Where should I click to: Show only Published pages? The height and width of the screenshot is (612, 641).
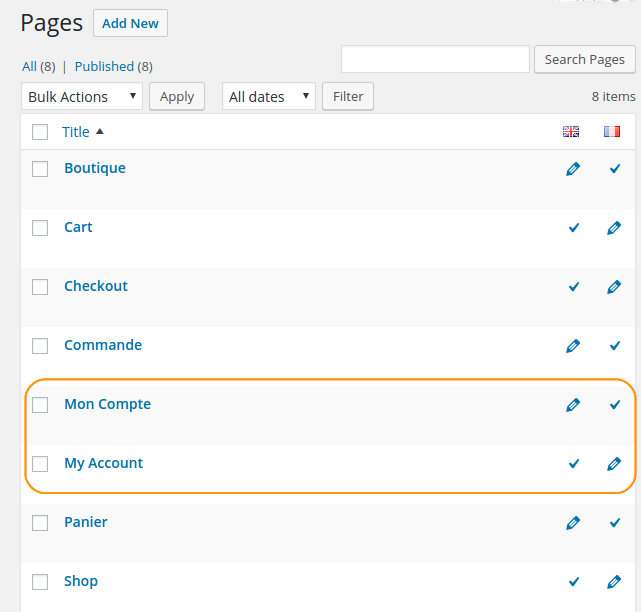(x=114, y=66)
